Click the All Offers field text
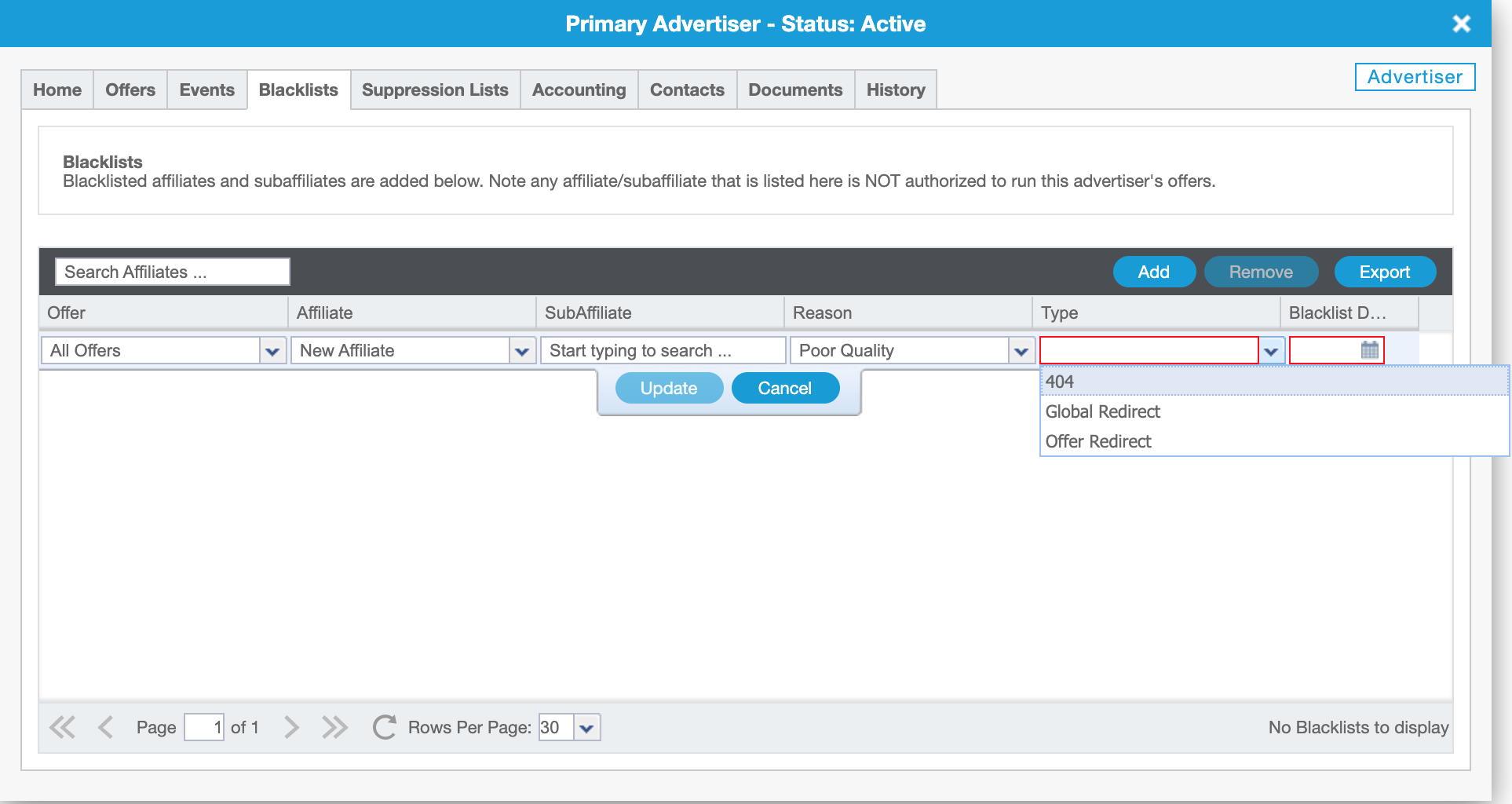Image resolution: width=1512 pixels, height=804 pixels. coord(151,351)
